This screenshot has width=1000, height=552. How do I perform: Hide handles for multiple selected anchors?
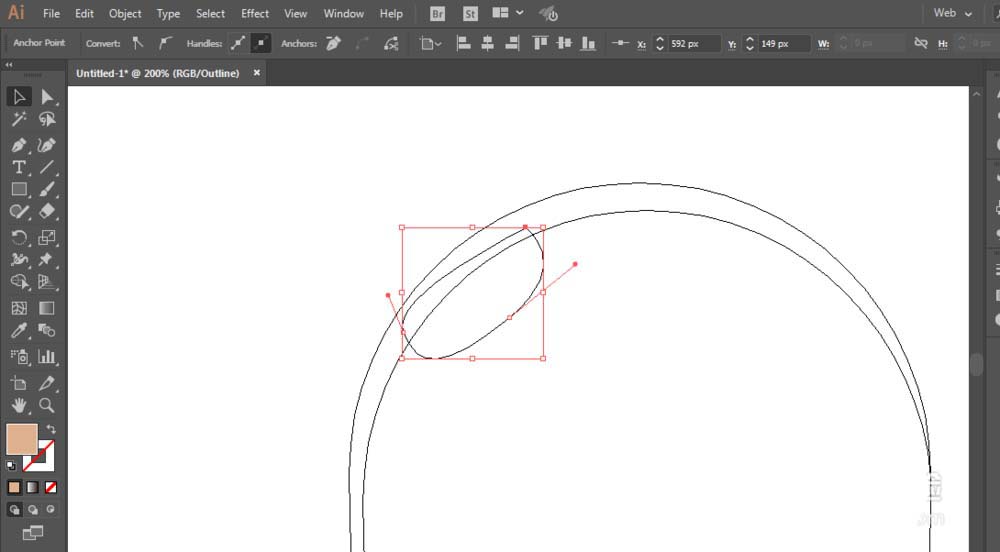click(x=260, y=43)
